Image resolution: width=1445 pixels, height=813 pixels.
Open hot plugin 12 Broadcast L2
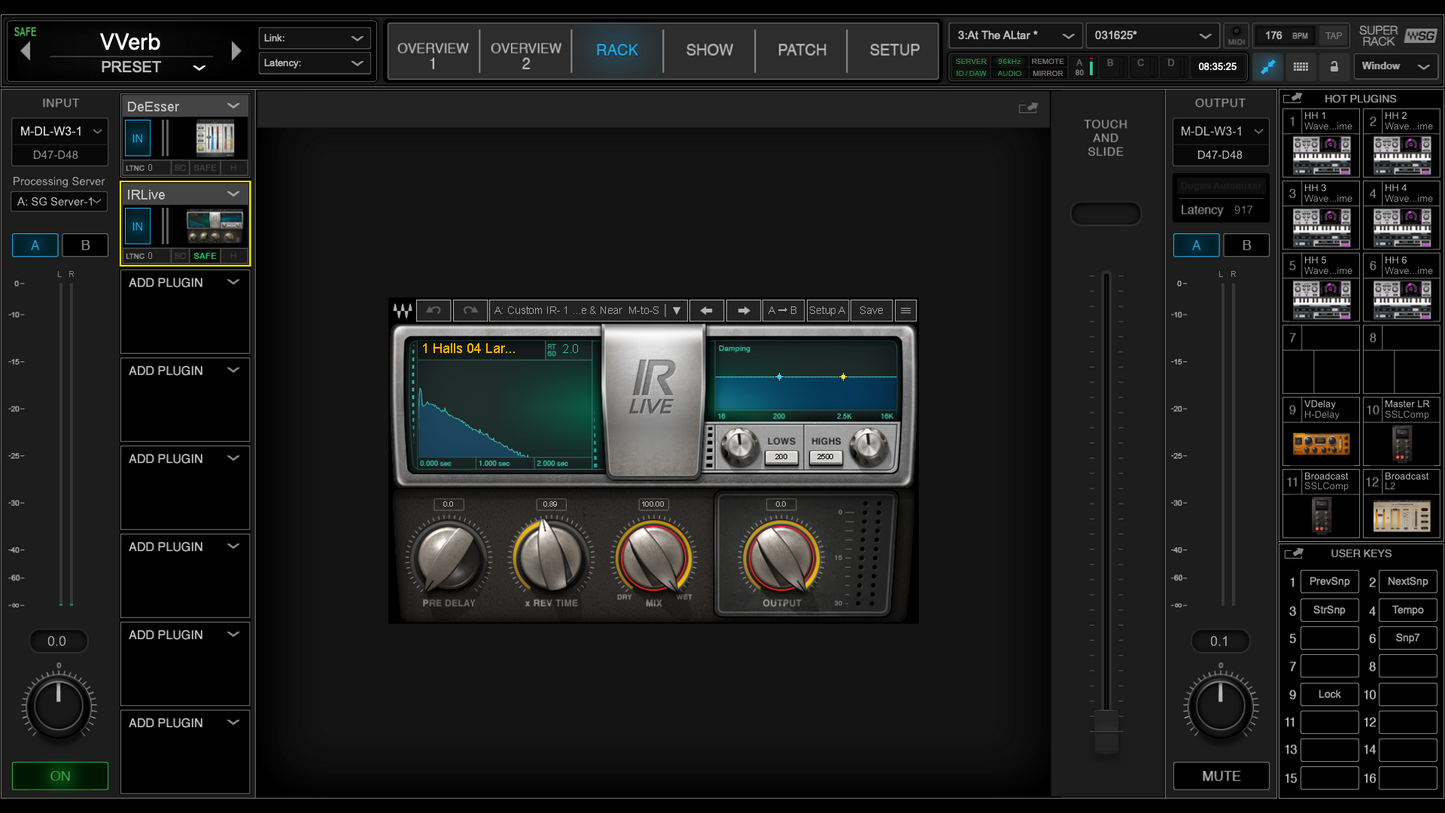click(x=1401, y=514)
